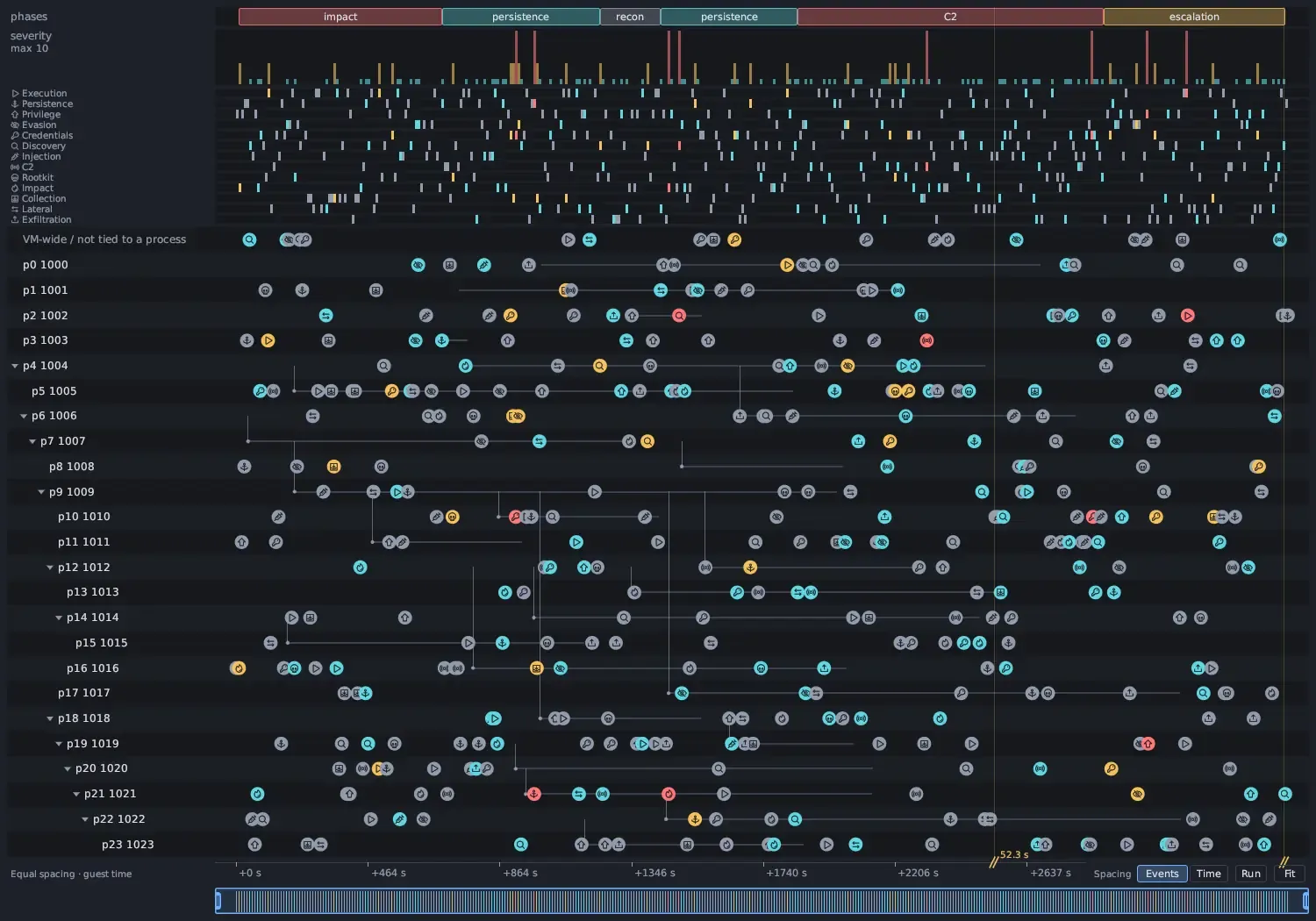Viewport: 1316px width, 921px height.
Task: Click yellow execution play icon in p3 1003 row
Action: (268, 340)
